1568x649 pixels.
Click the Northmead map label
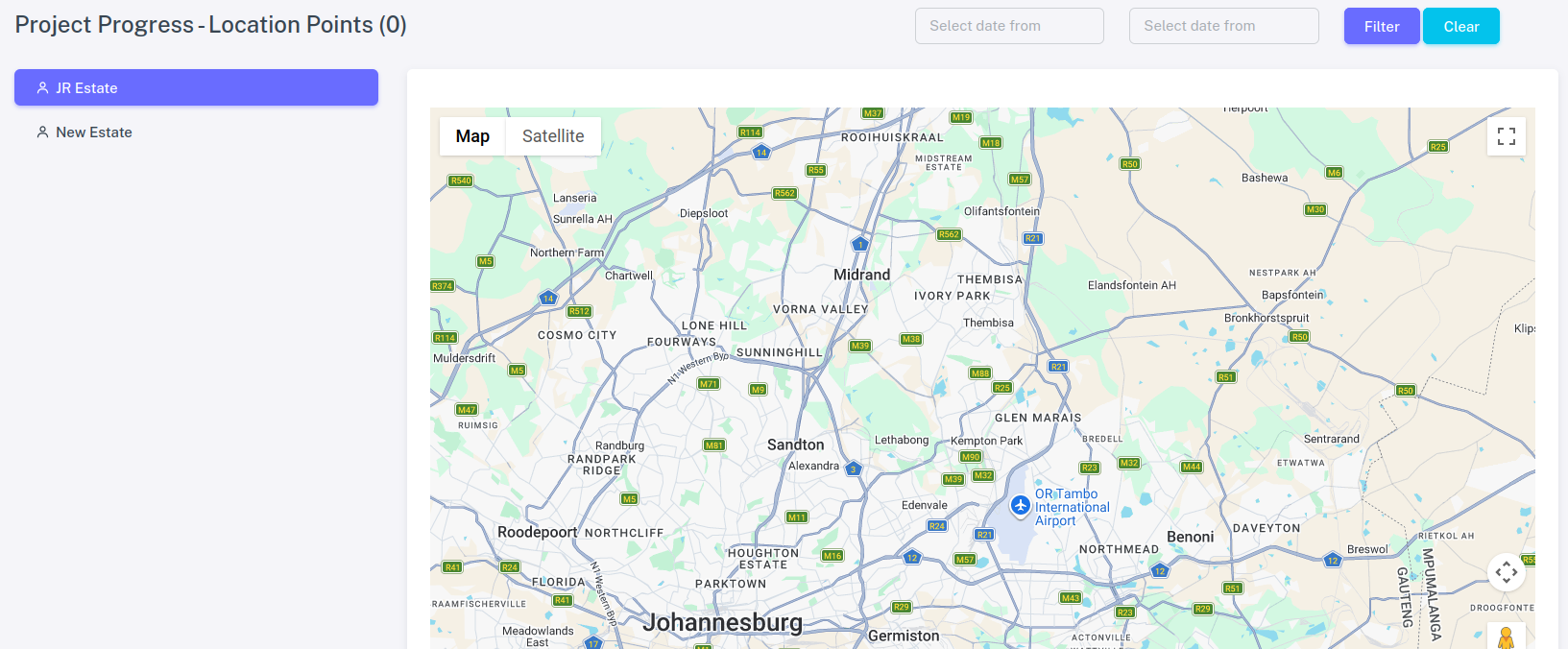[1119, 549]
